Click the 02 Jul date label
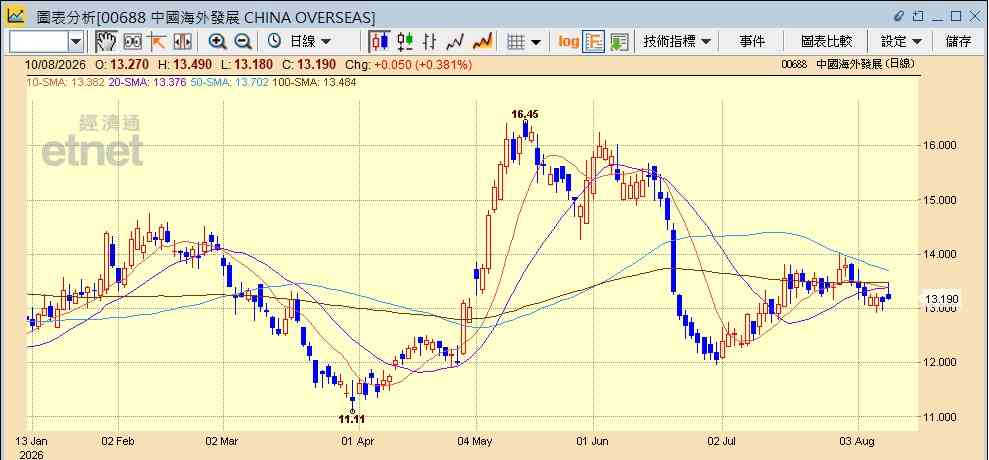989x460 pixels. (723, 442)
